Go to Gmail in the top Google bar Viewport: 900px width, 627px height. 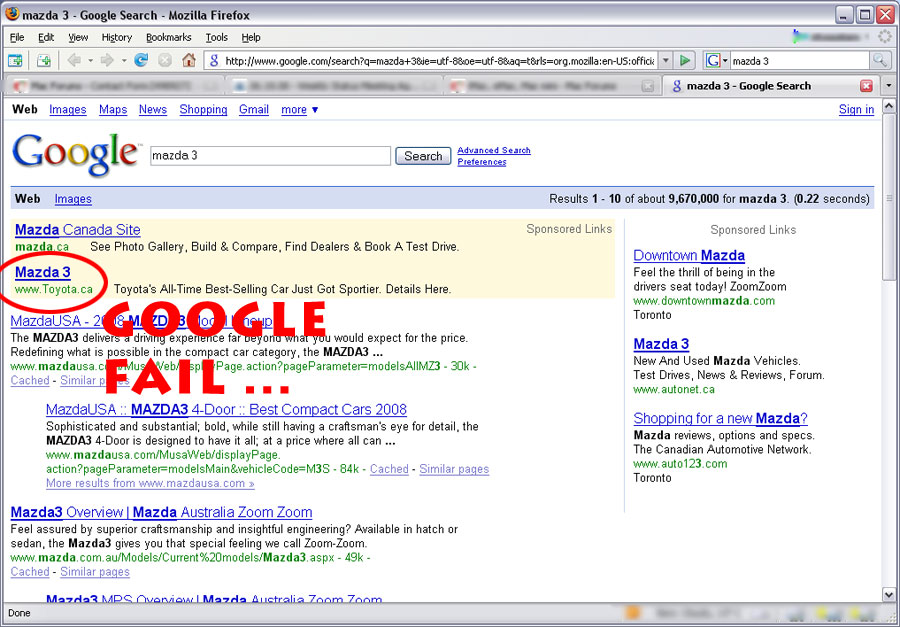pos(254,110)
